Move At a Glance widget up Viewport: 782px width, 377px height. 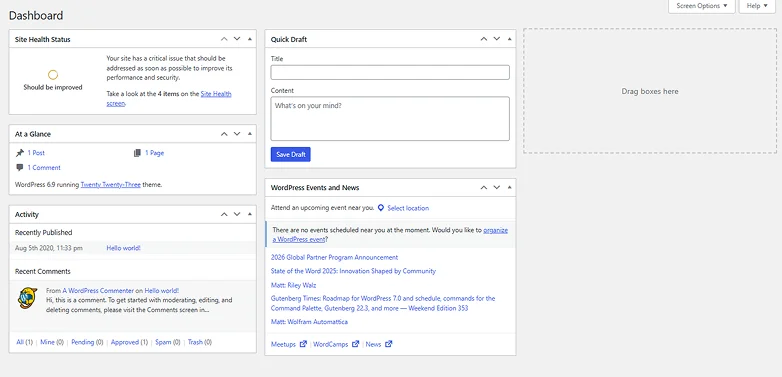(x=224, y=134)
